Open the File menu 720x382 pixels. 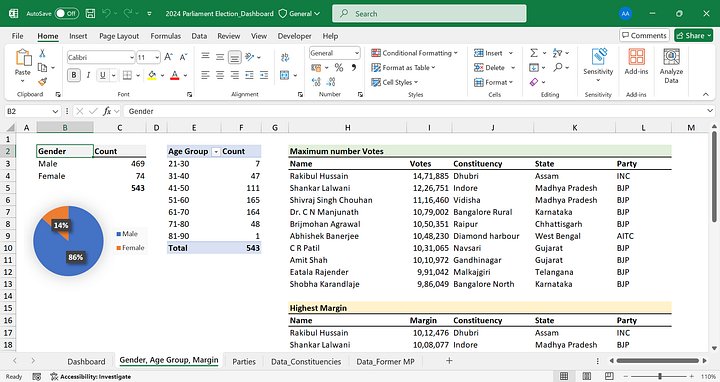[x=17, y=36]
